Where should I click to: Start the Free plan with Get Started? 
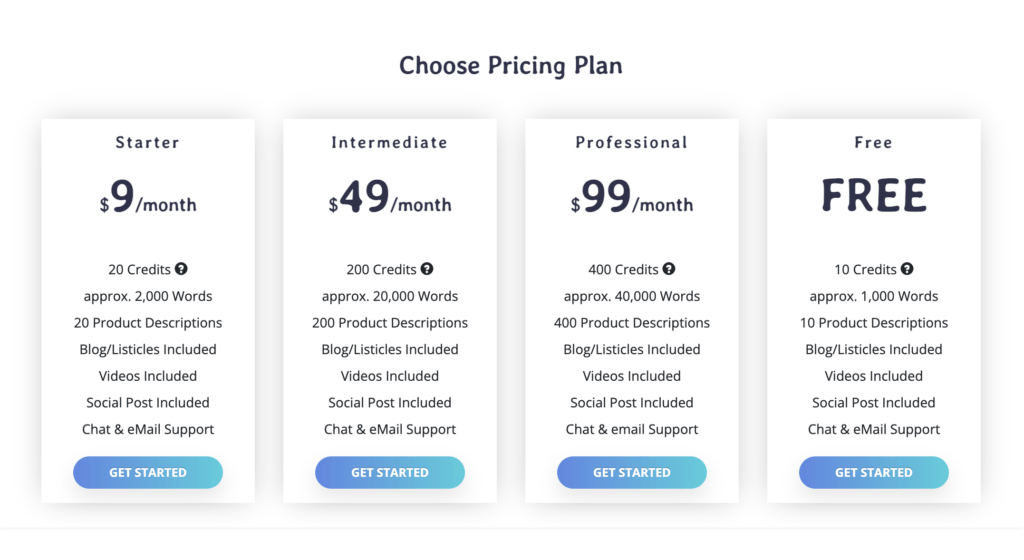(x=874, y=473)
